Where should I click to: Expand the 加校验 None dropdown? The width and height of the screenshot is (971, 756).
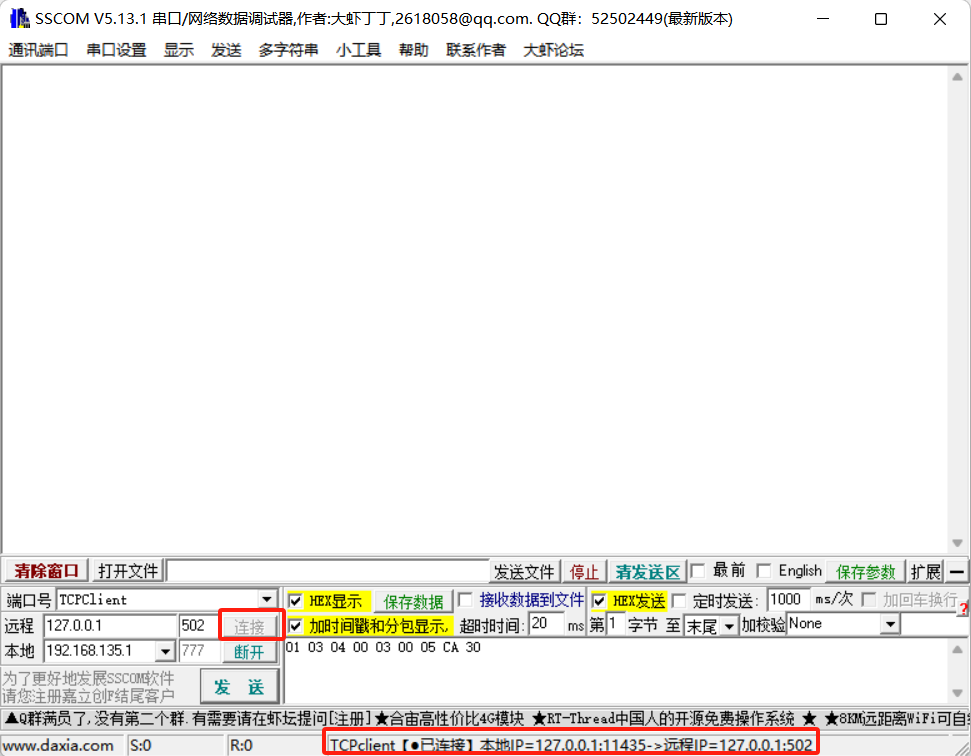coord(890,624)
